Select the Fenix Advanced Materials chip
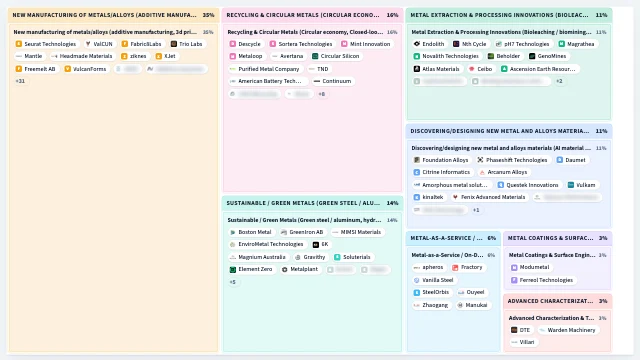640x360 pixels. (489, 197)
